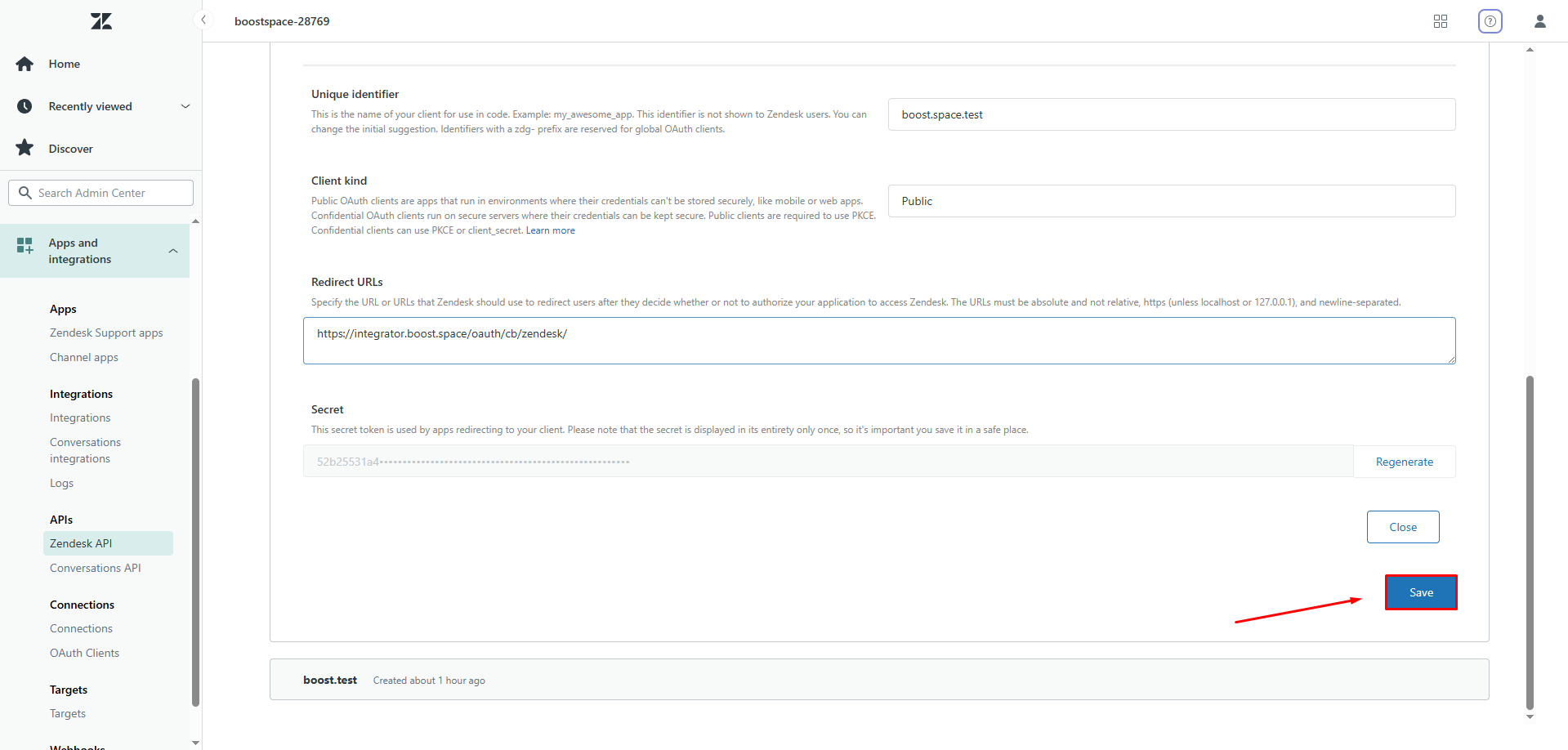Click the Home house icon
Screen dimensions: 1568x750
pos(25,64)
